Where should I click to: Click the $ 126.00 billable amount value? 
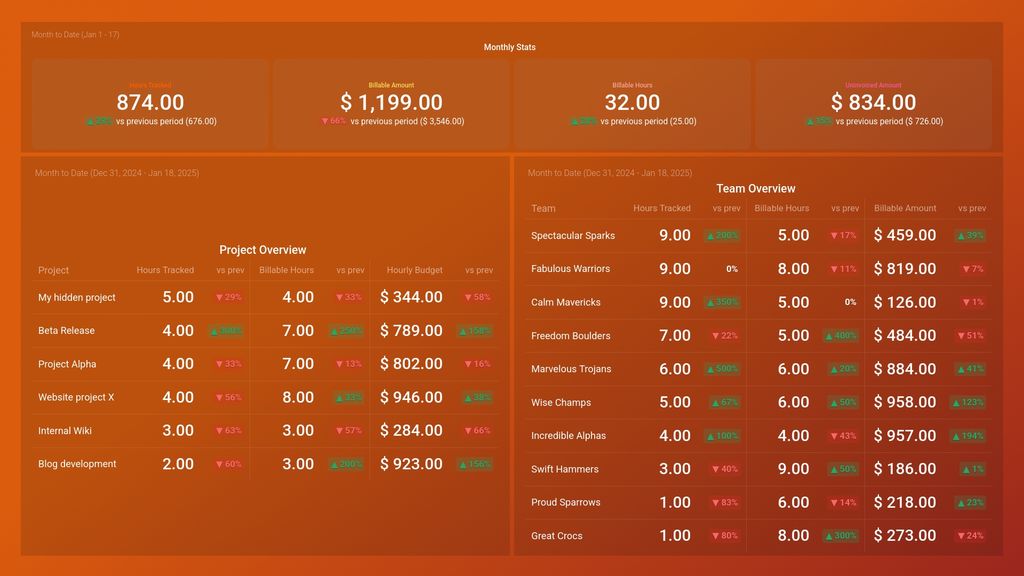click(x=905, y=302)
